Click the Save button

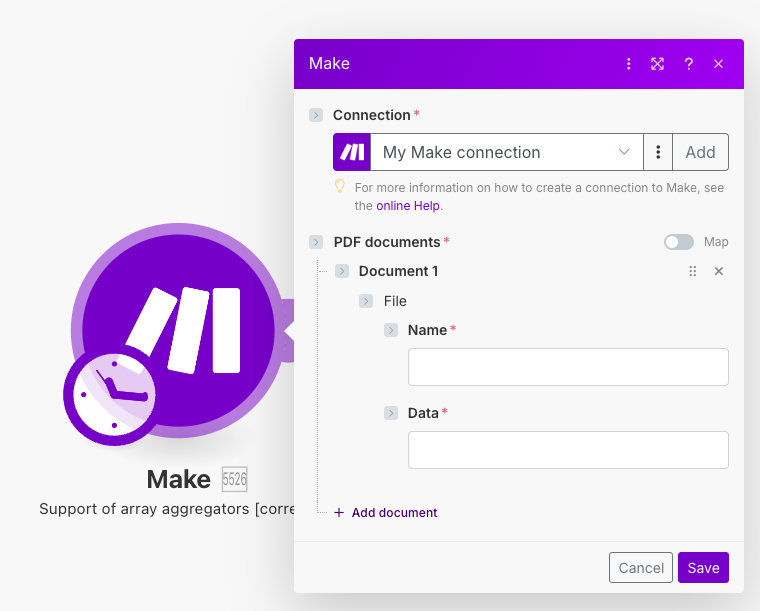click(703, 568)
